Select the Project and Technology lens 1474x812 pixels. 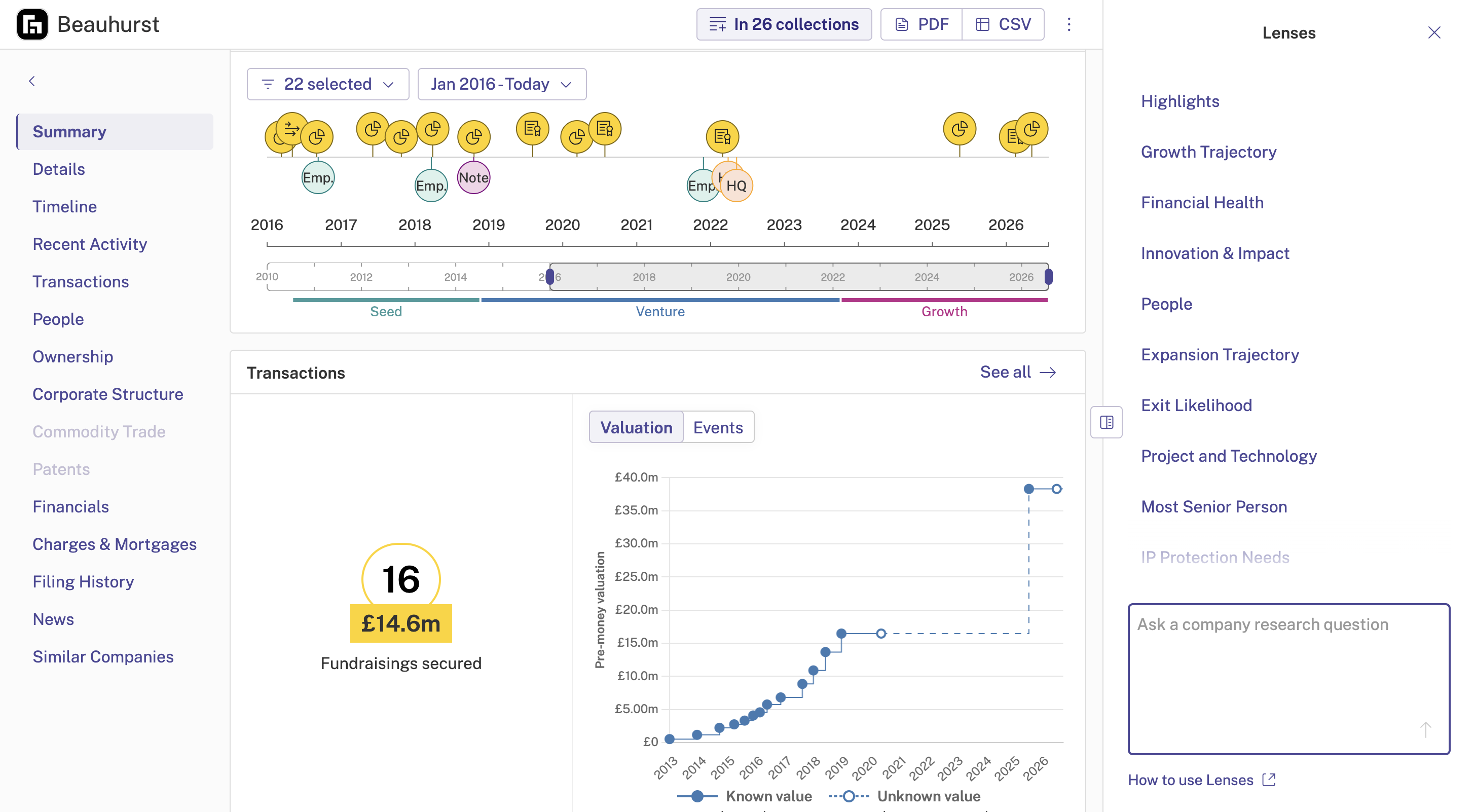(x=1229, y=456)
